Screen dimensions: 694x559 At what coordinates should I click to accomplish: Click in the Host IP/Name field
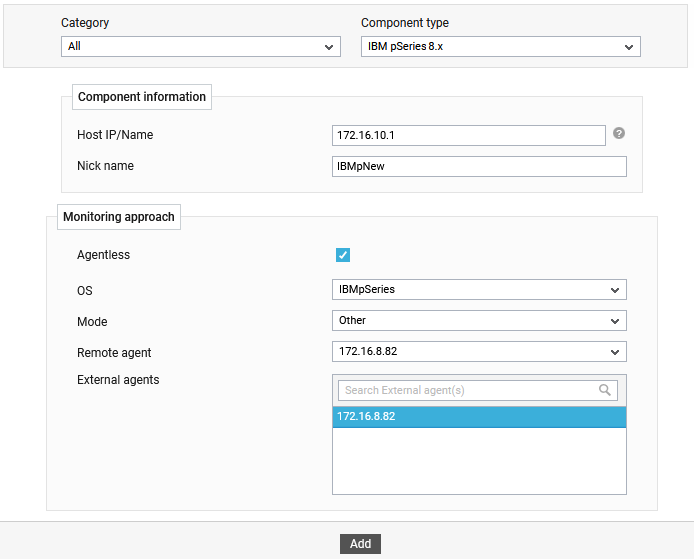click(x=469, y=135)
